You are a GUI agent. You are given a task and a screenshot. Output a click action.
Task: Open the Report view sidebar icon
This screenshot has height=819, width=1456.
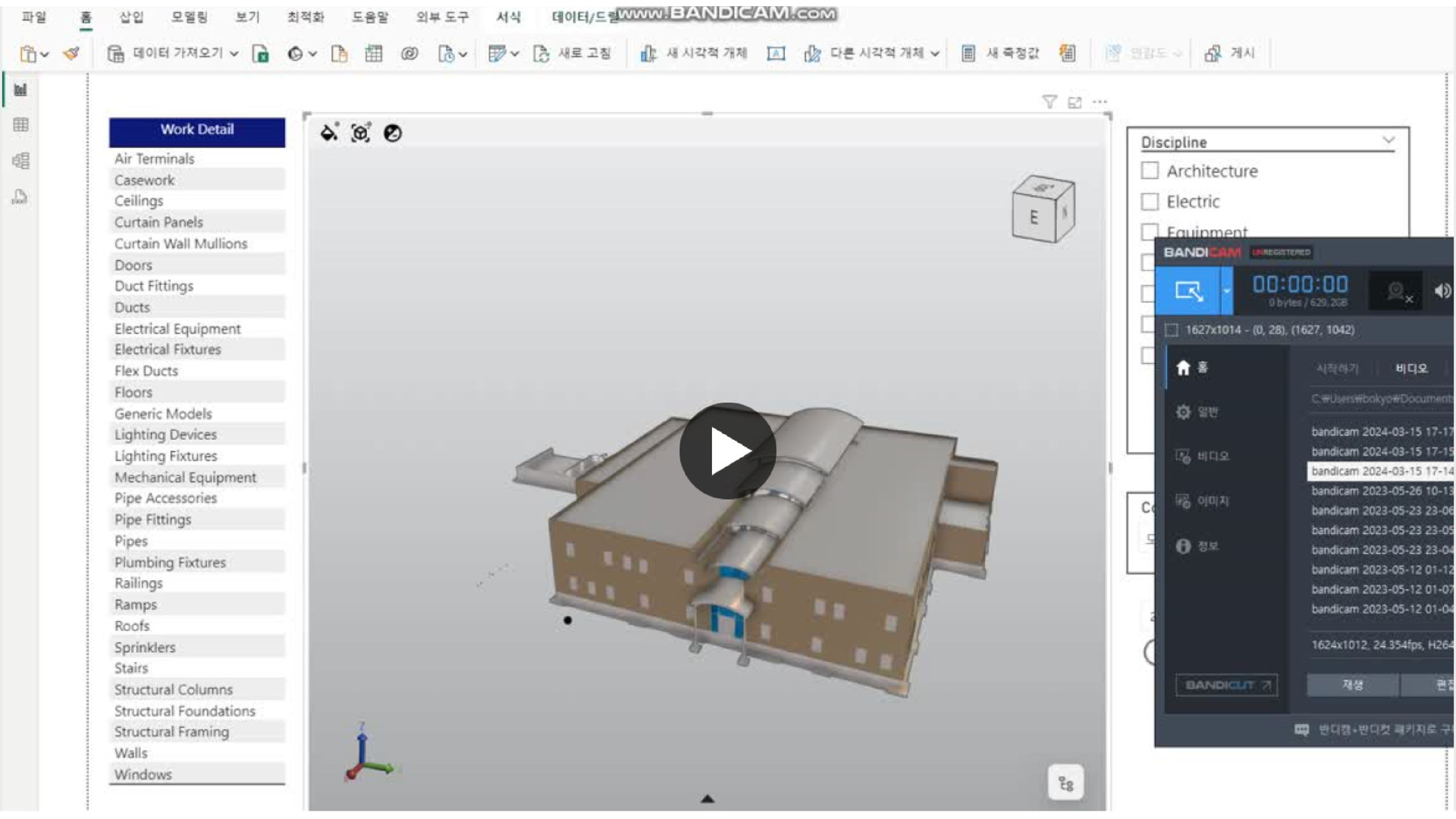click(x=20, y=89)
